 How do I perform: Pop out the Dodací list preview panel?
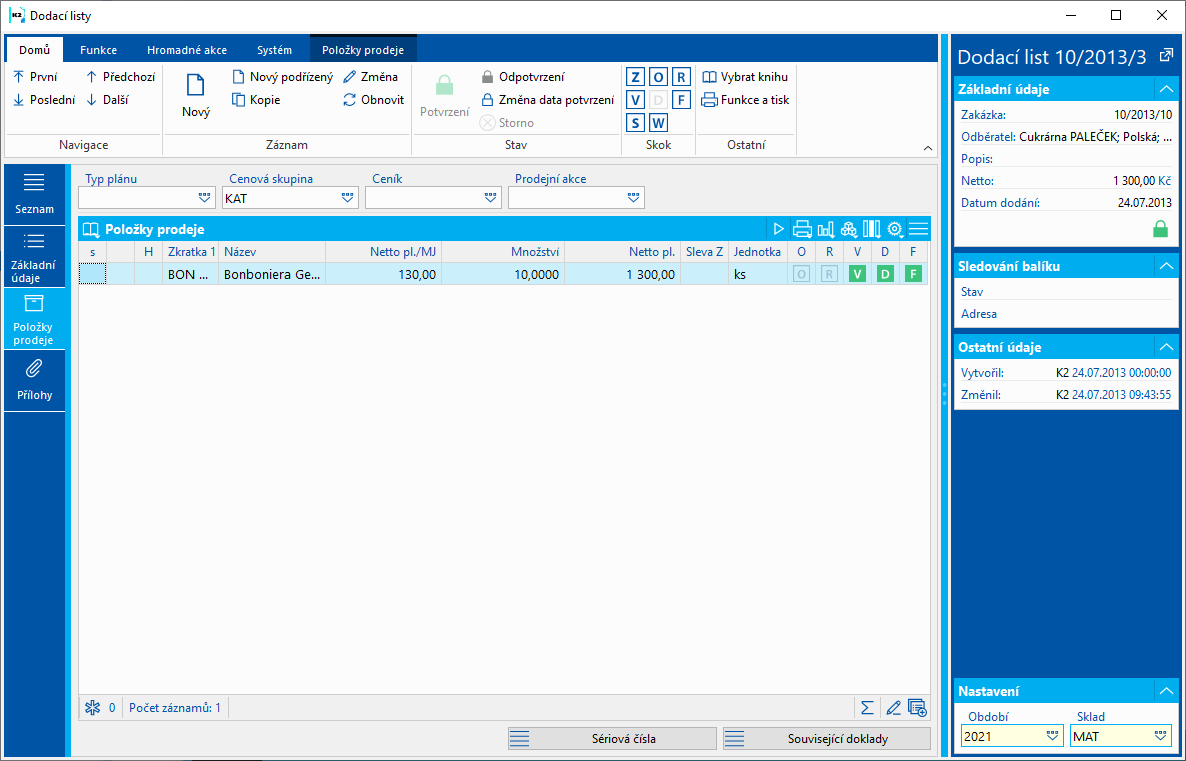[1167, 54]
